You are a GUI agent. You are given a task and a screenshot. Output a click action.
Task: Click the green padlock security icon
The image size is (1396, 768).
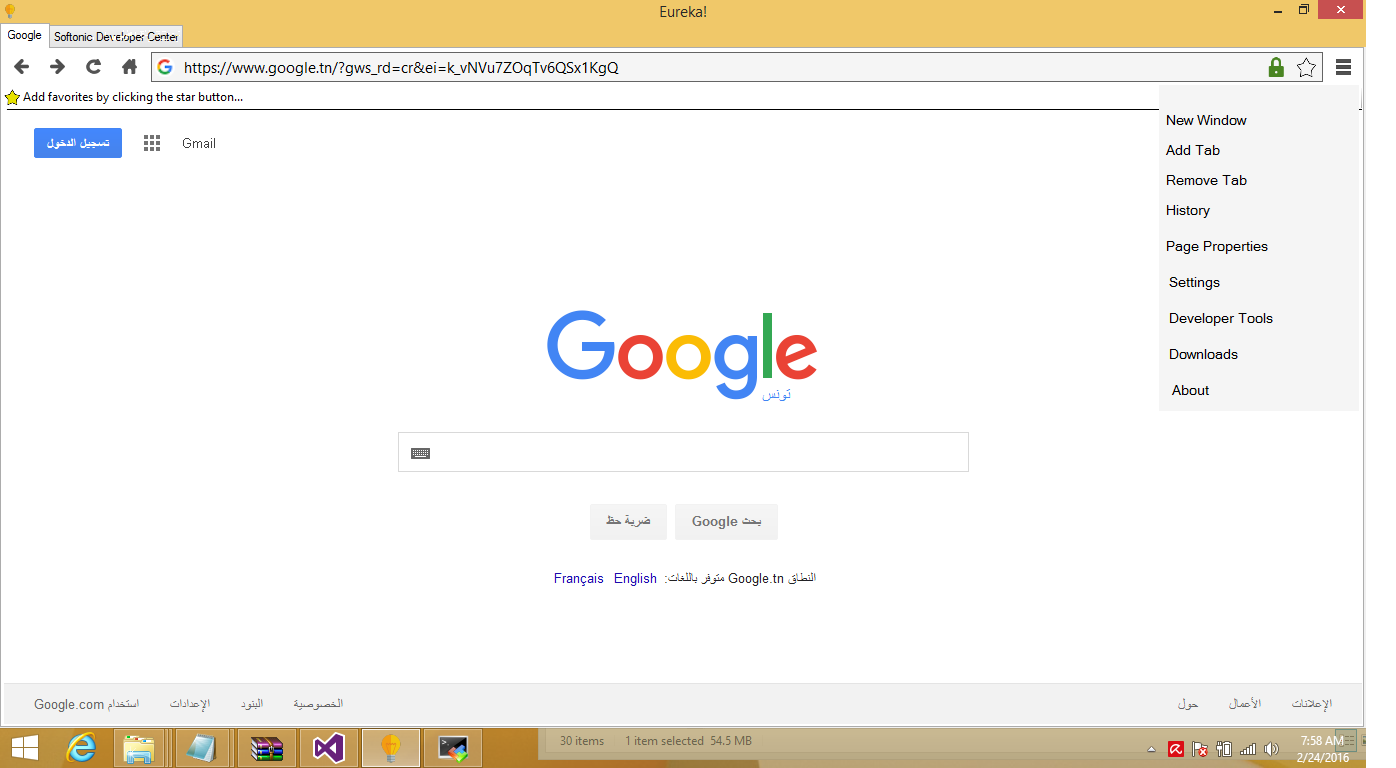pos(1276,67)
